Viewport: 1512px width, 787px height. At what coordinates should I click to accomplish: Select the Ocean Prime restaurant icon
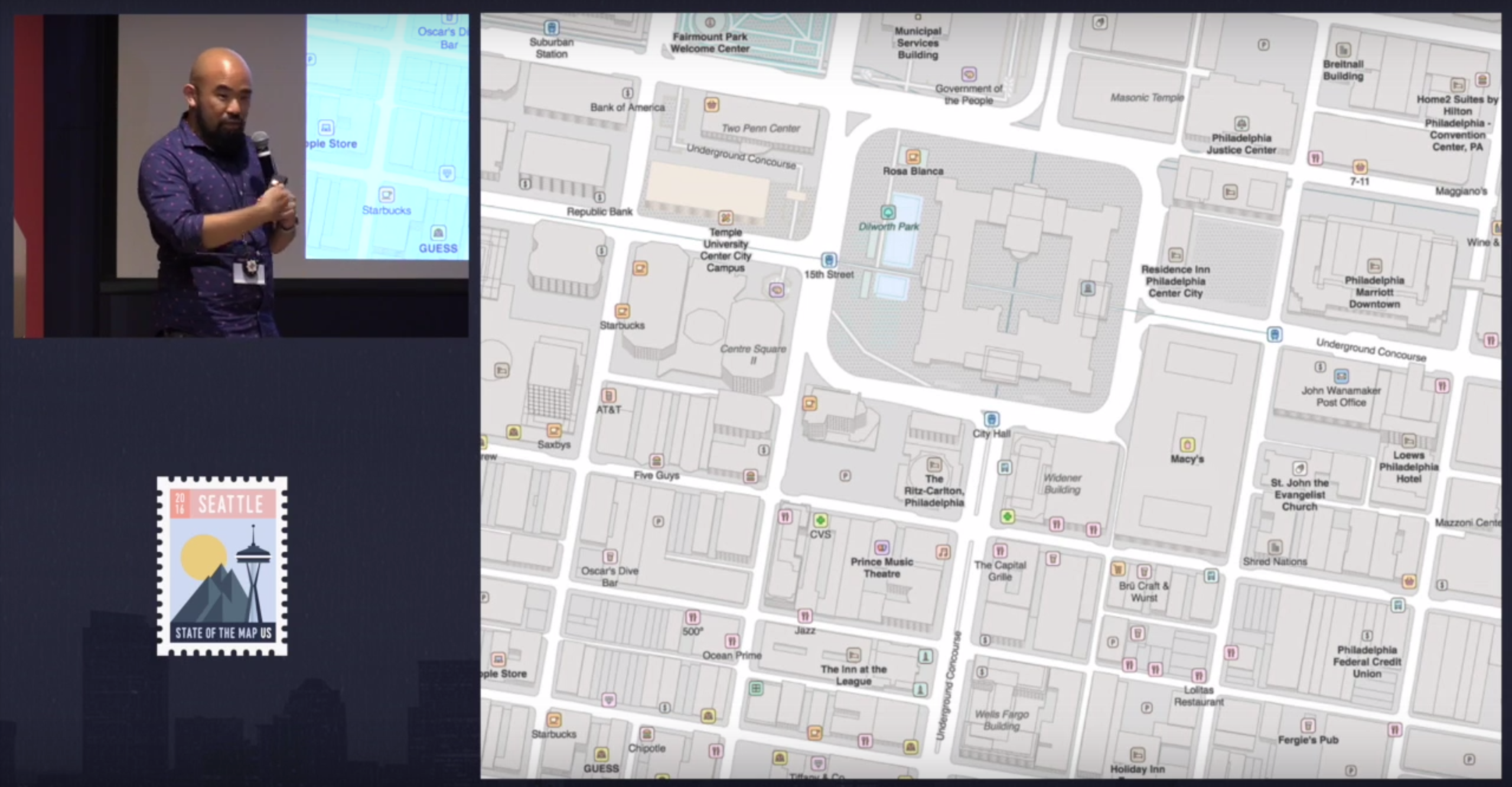(732, 642)
